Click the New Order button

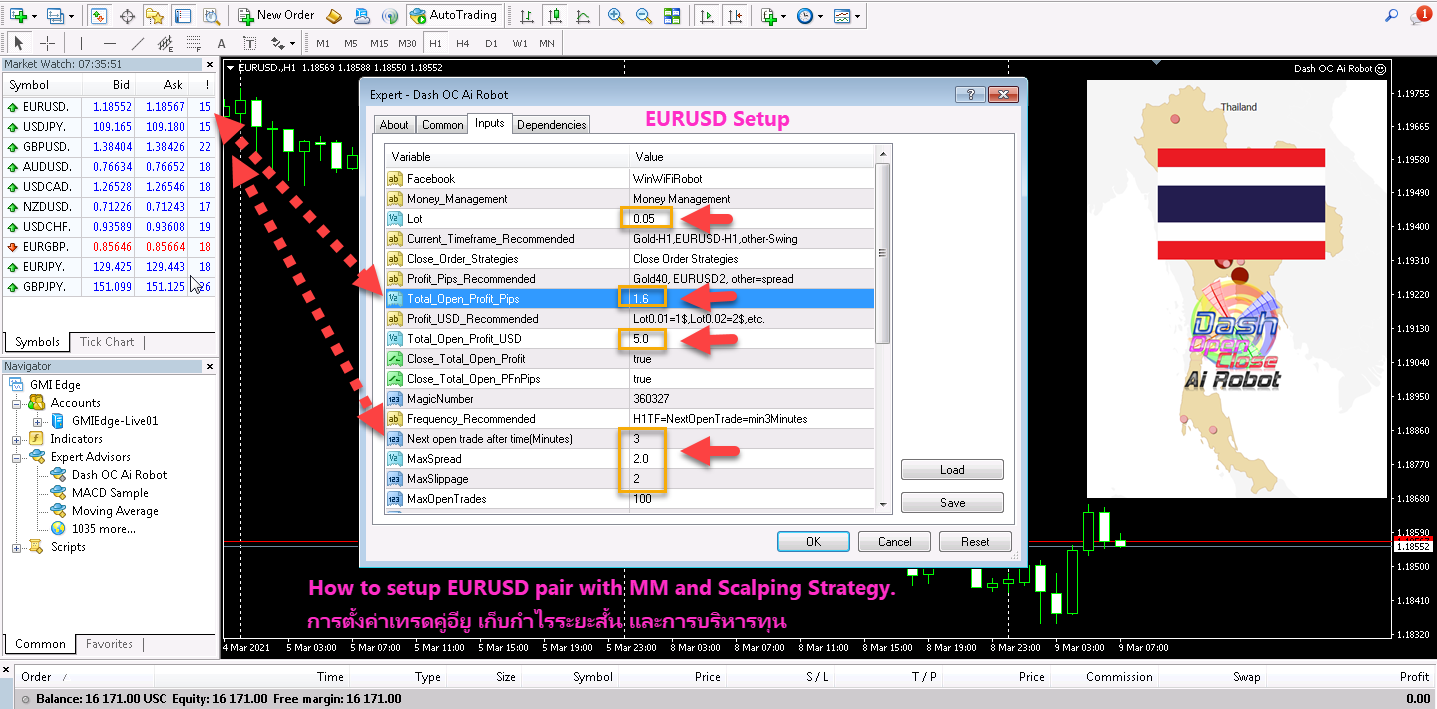[277, 15]
